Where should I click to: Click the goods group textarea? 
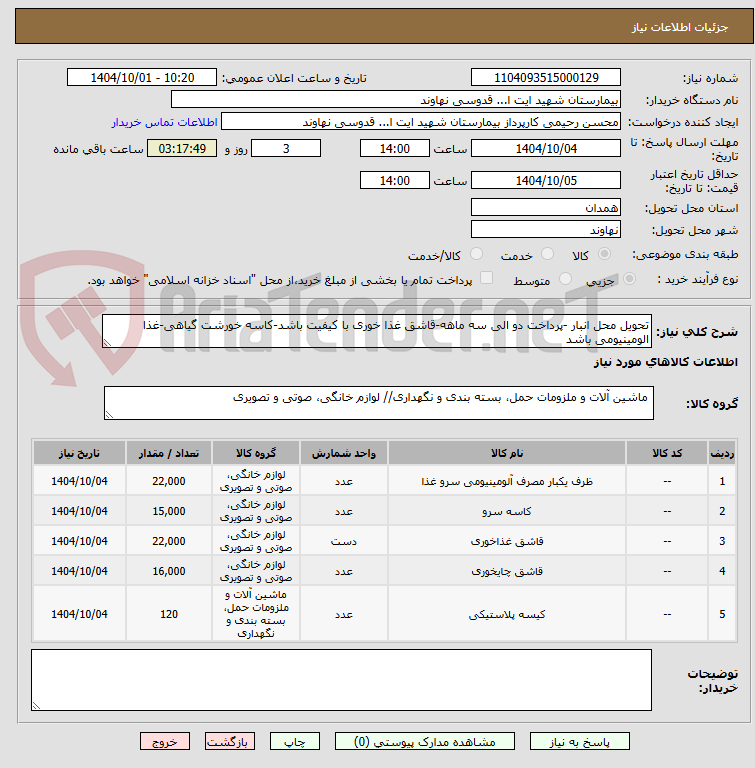[379, 403]
